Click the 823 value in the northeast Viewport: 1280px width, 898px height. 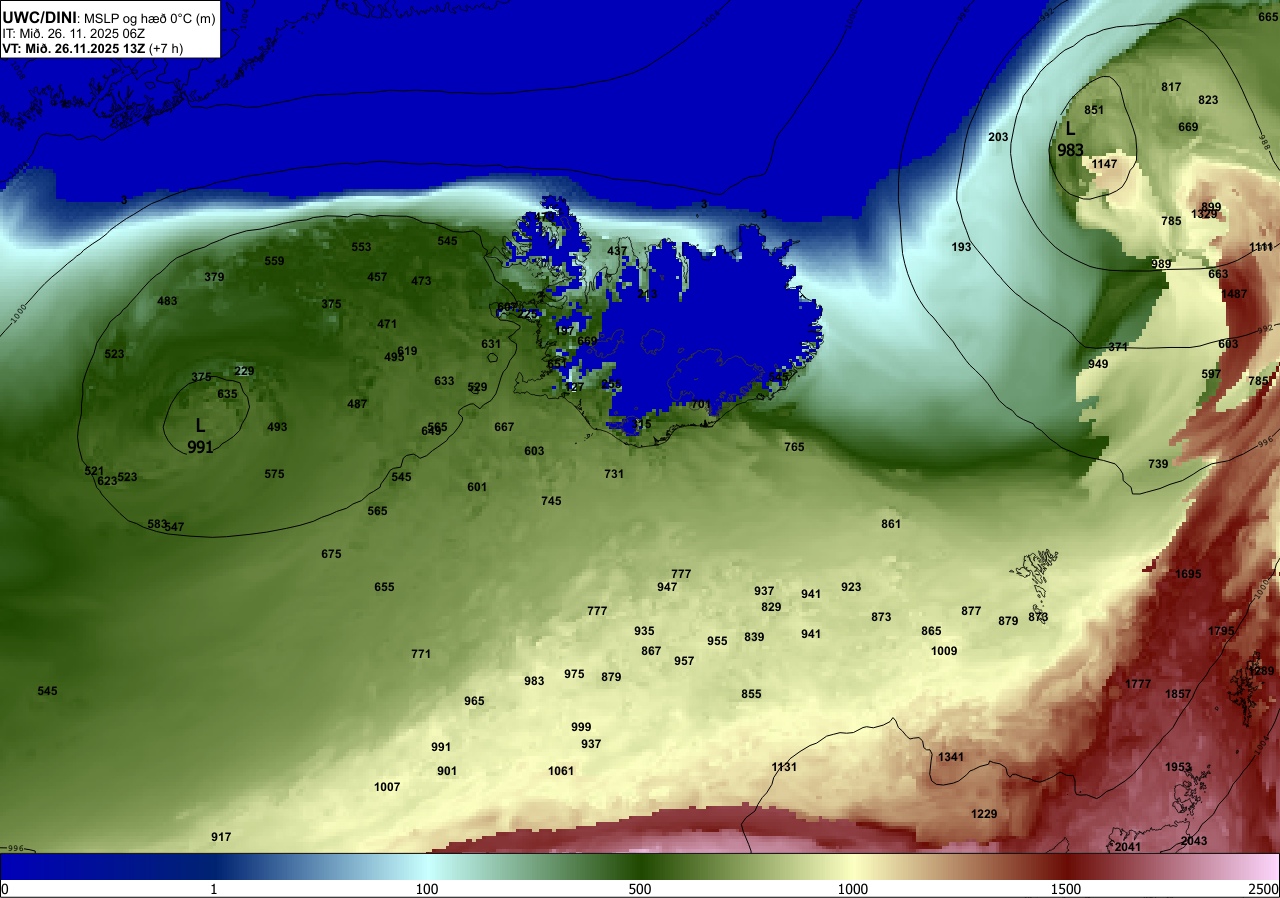tap(1208, 100)
